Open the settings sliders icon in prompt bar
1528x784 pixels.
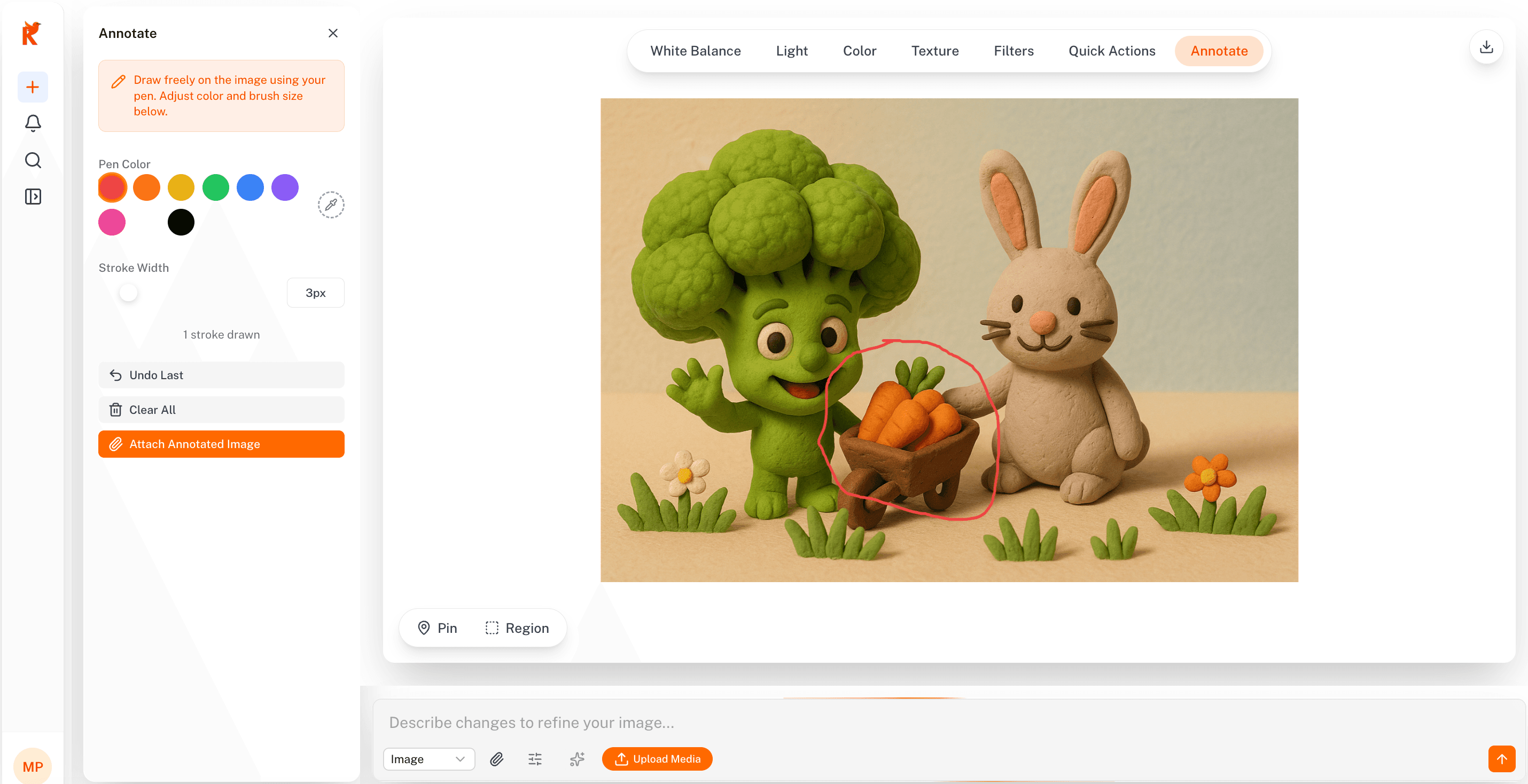pyautogui.click(x=535, y=758)
